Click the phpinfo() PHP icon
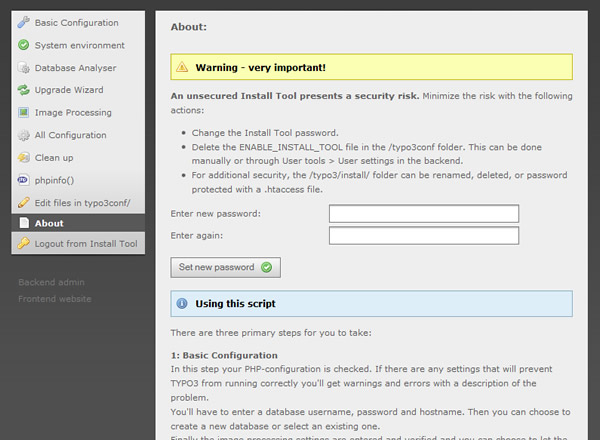This screenshot has width=600, height=440. [x=23, y=180]
